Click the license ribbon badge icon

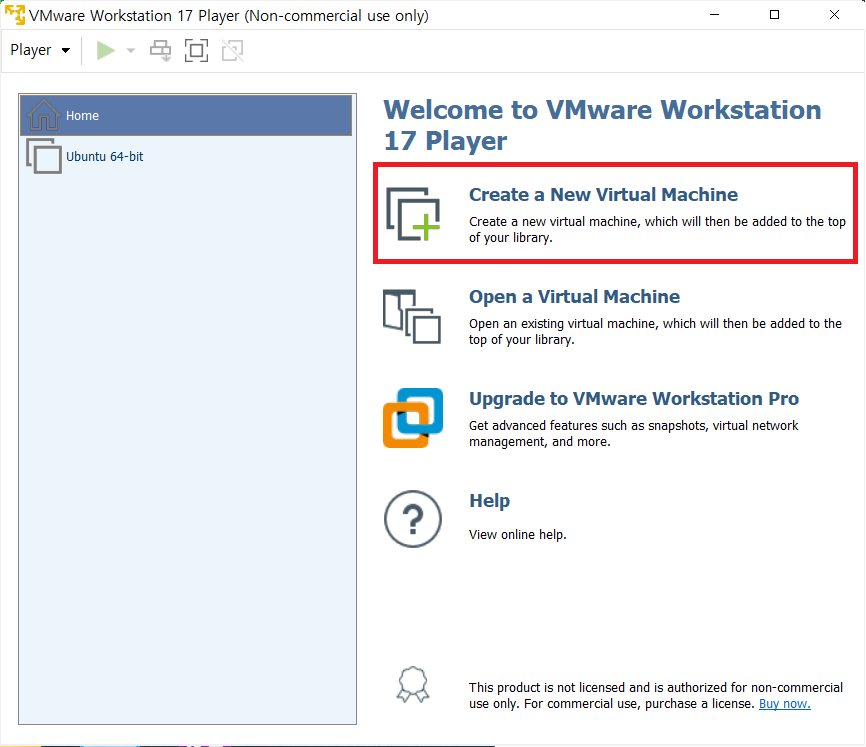click(413, 685)
